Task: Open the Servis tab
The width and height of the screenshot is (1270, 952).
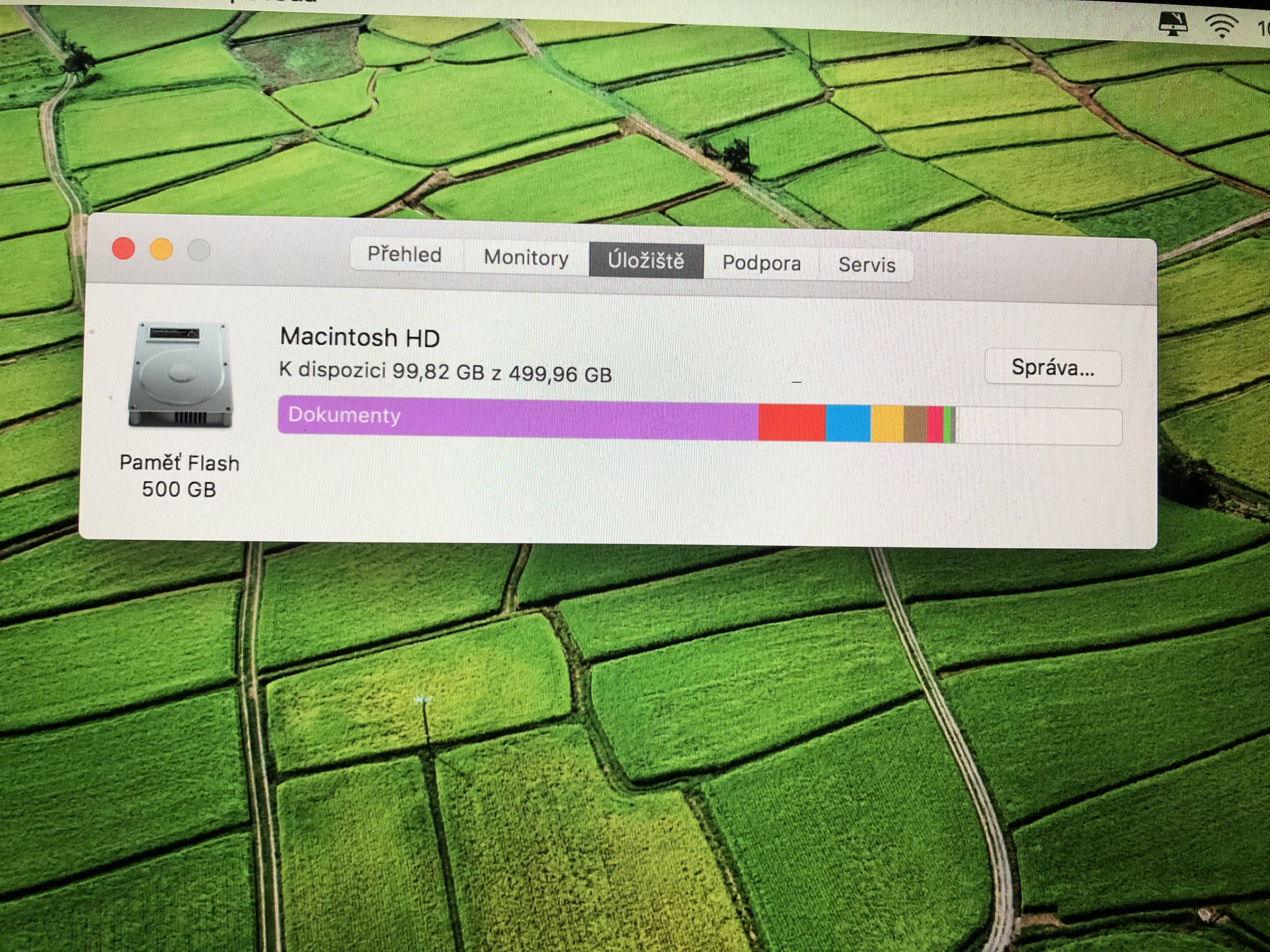Action: point(867,265)
